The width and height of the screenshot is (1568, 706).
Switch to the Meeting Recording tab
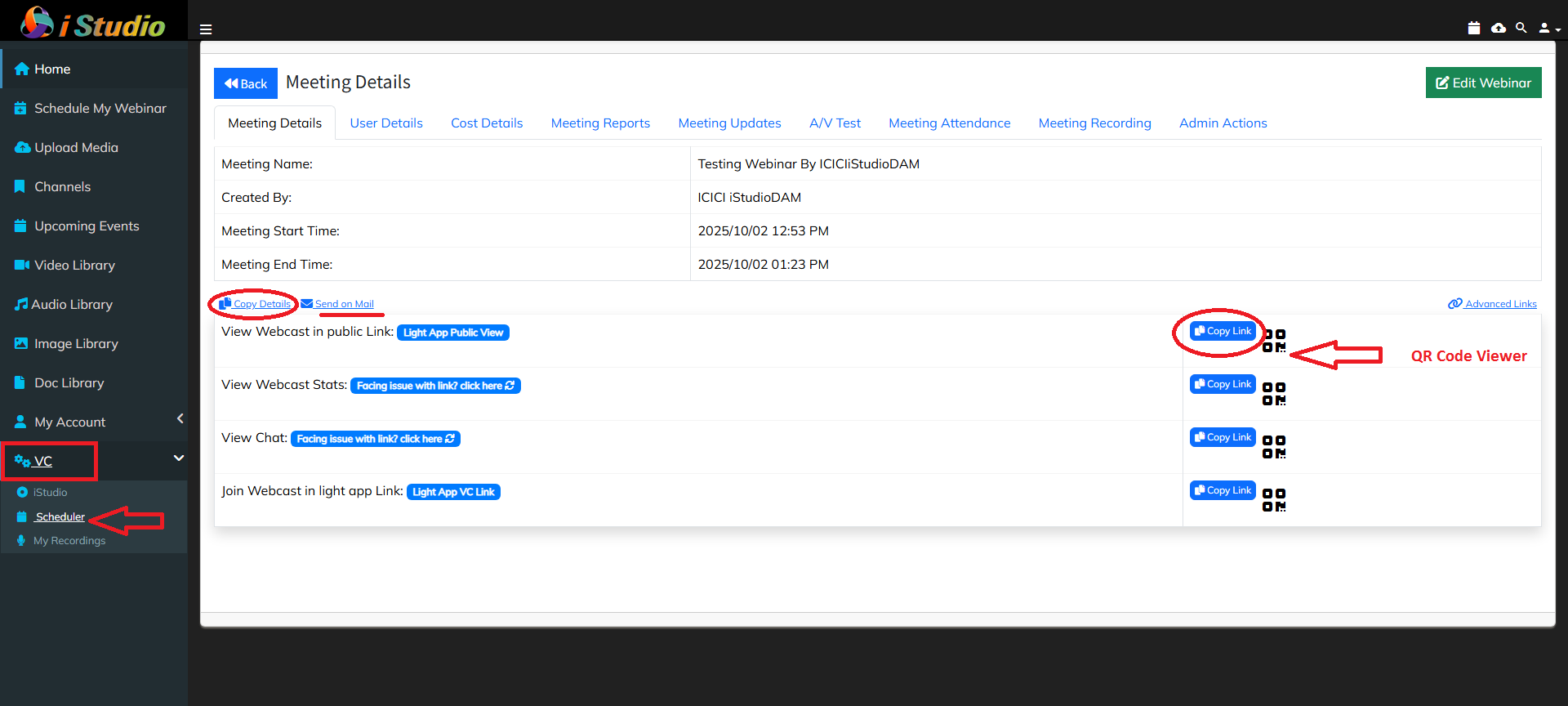click(x=1094, y=123)
